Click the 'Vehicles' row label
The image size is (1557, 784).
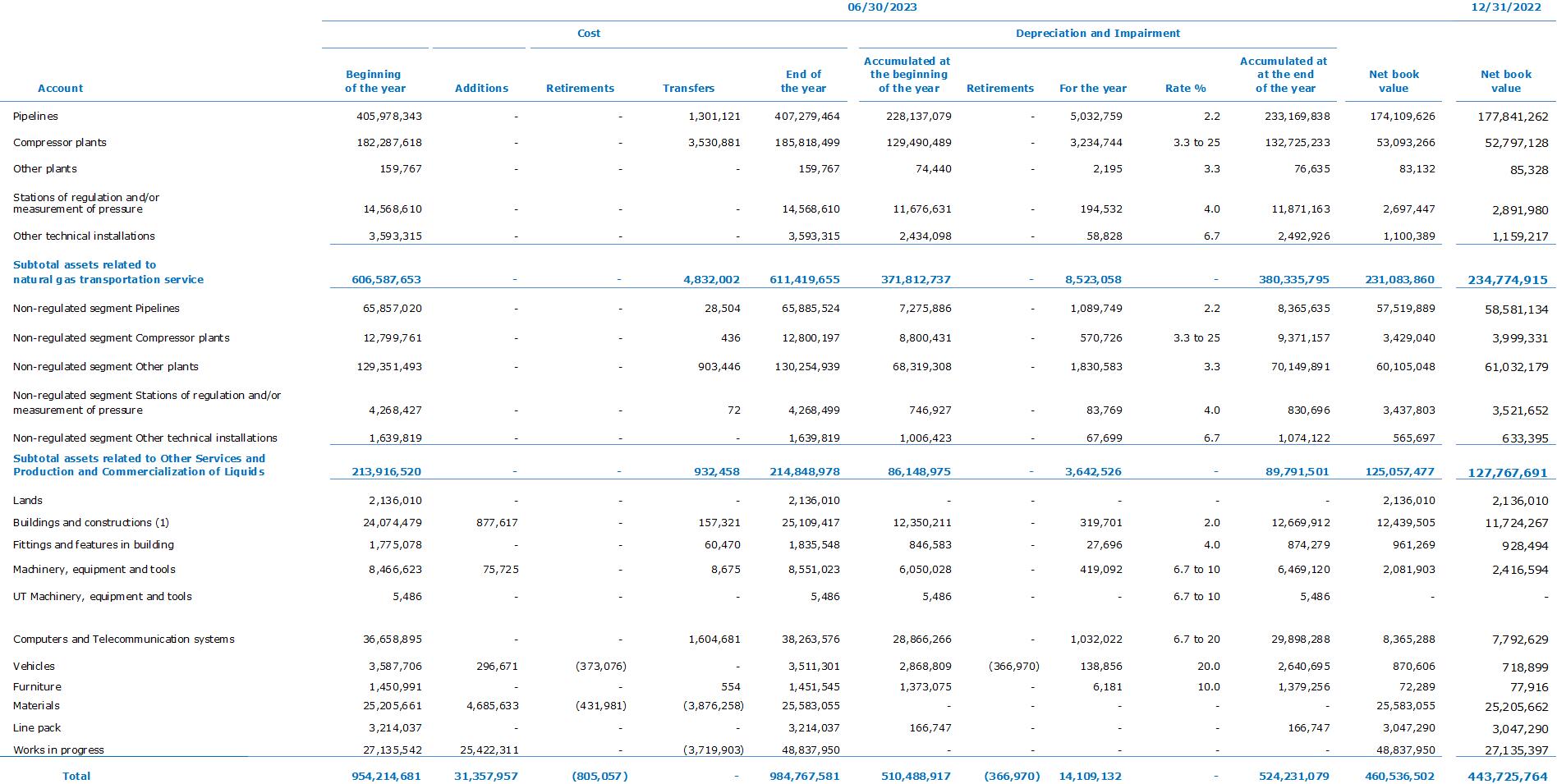[34, 667]
